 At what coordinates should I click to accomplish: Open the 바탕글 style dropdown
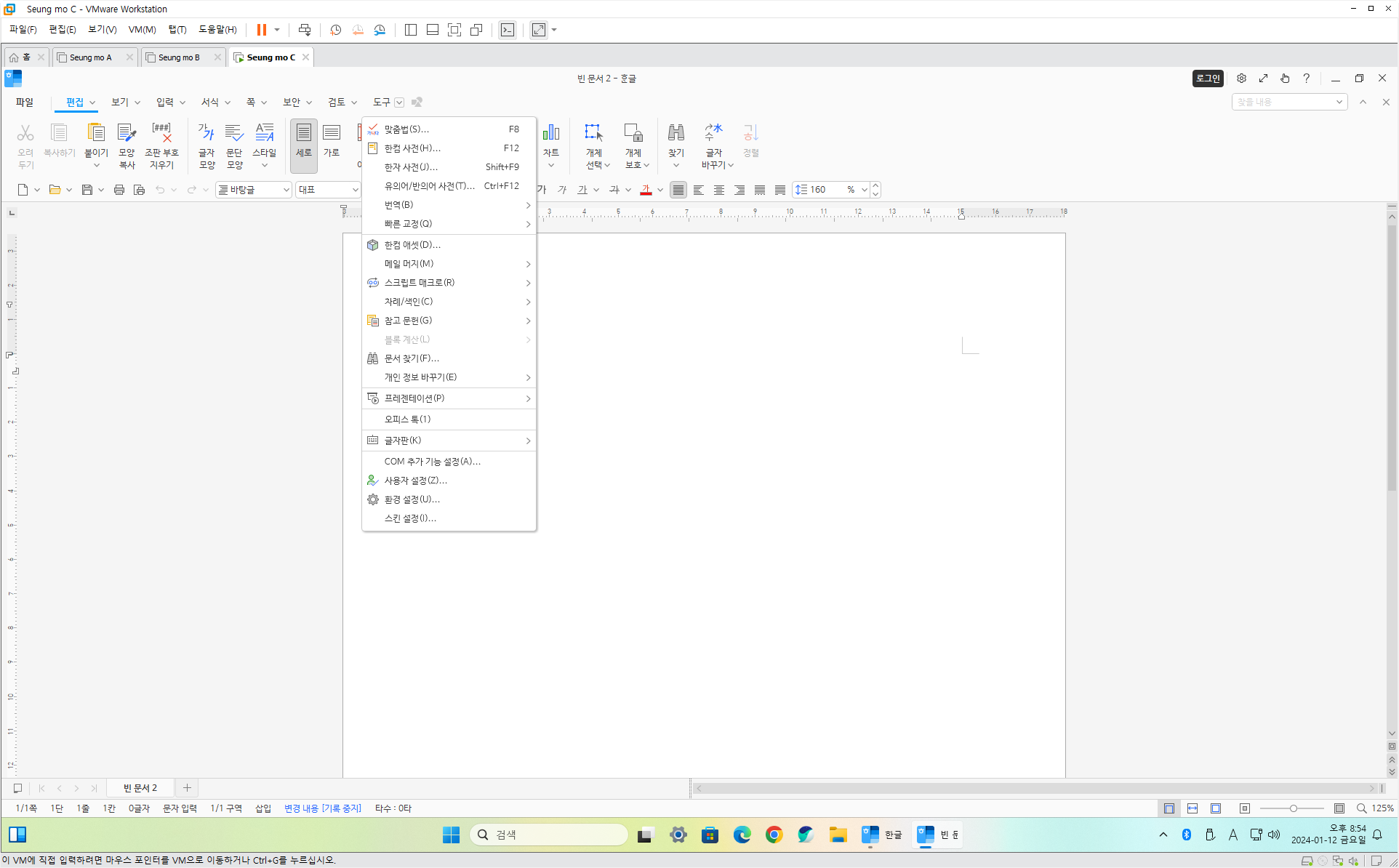[286, 190]
